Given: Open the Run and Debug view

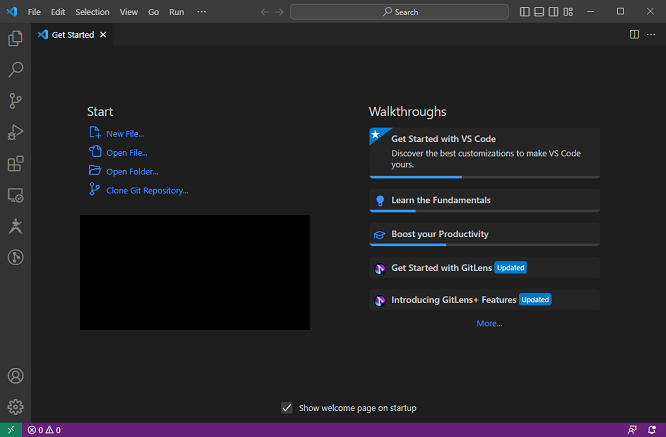Looking at the screenshot, I should click(x=15, y=132).
